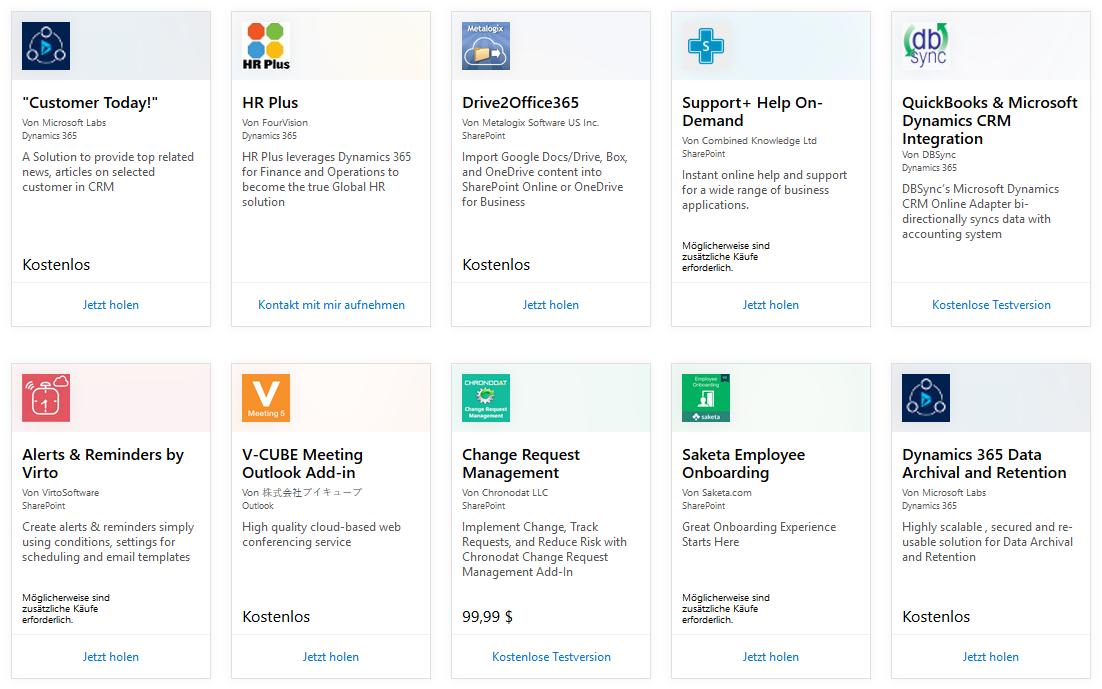Click the Support+ blue cross icon

pyautogui.click(x=706, y=46)
